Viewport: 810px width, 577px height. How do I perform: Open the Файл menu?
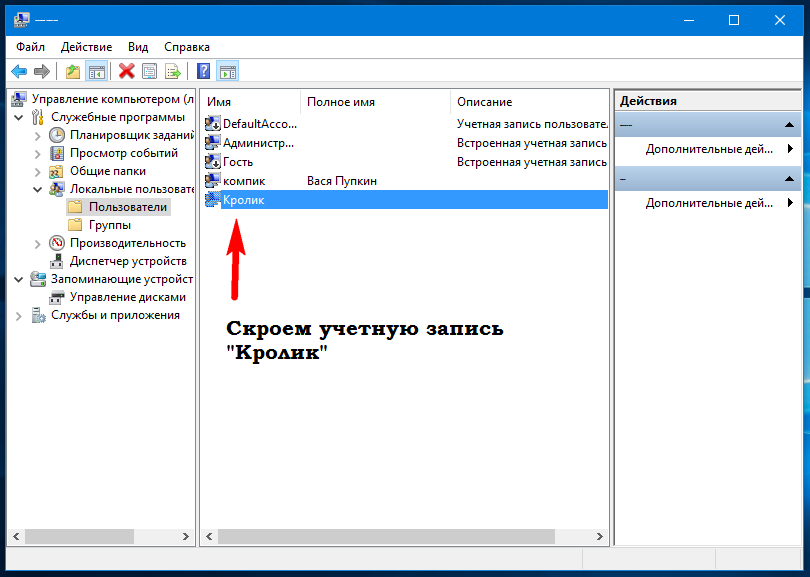[x=30, y=47]
